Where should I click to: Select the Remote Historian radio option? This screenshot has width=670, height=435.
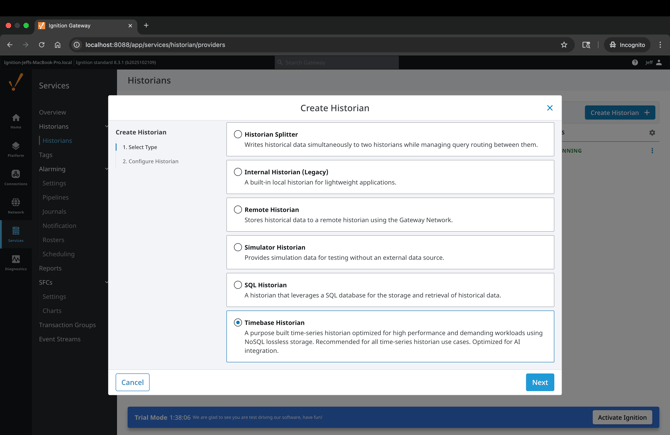pos(238,210)
